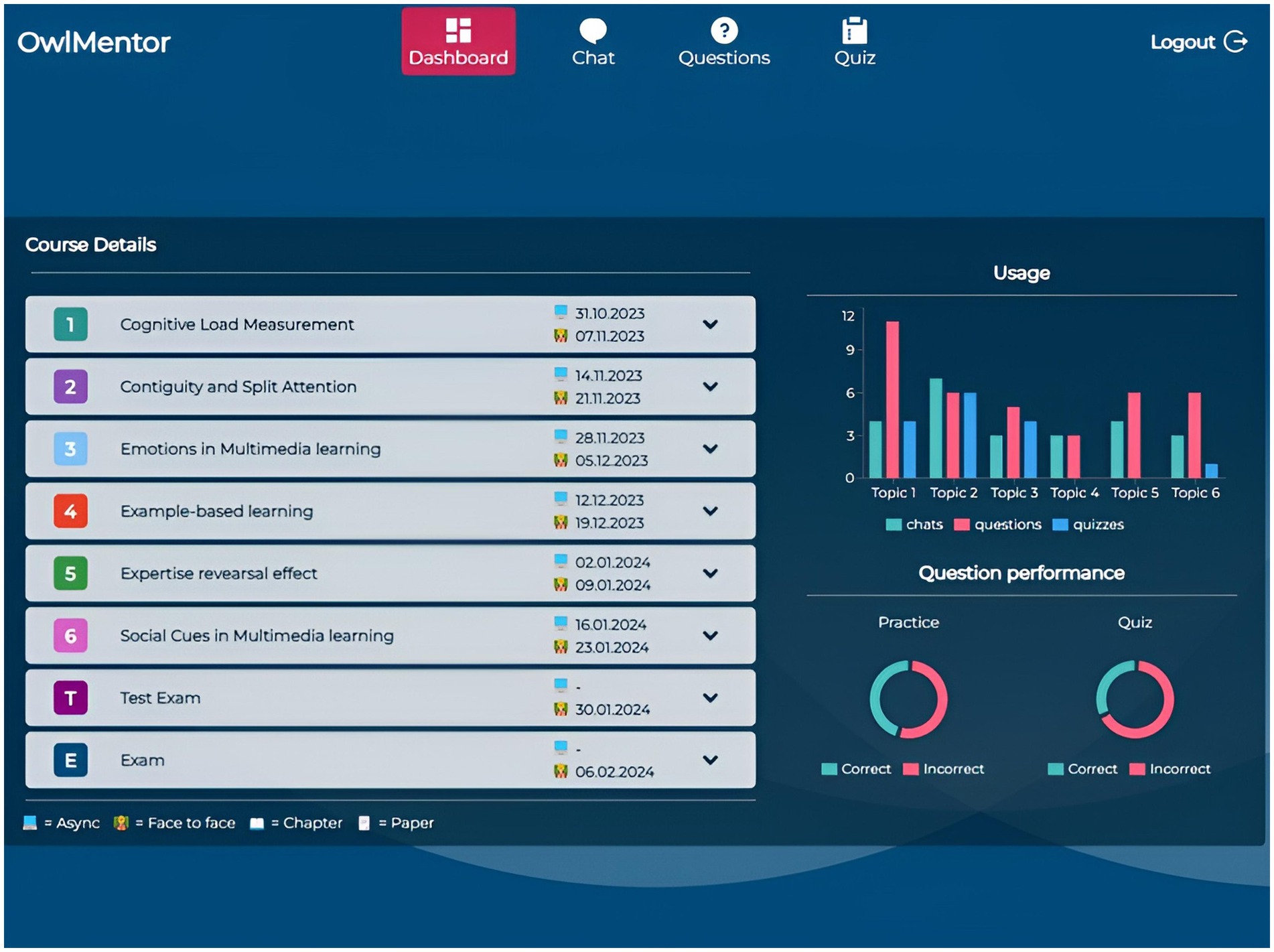Image resolution: width=1274 pixels, height=952 pixels.
Task: Click the Logout arrow icon
Action: 1236,42
